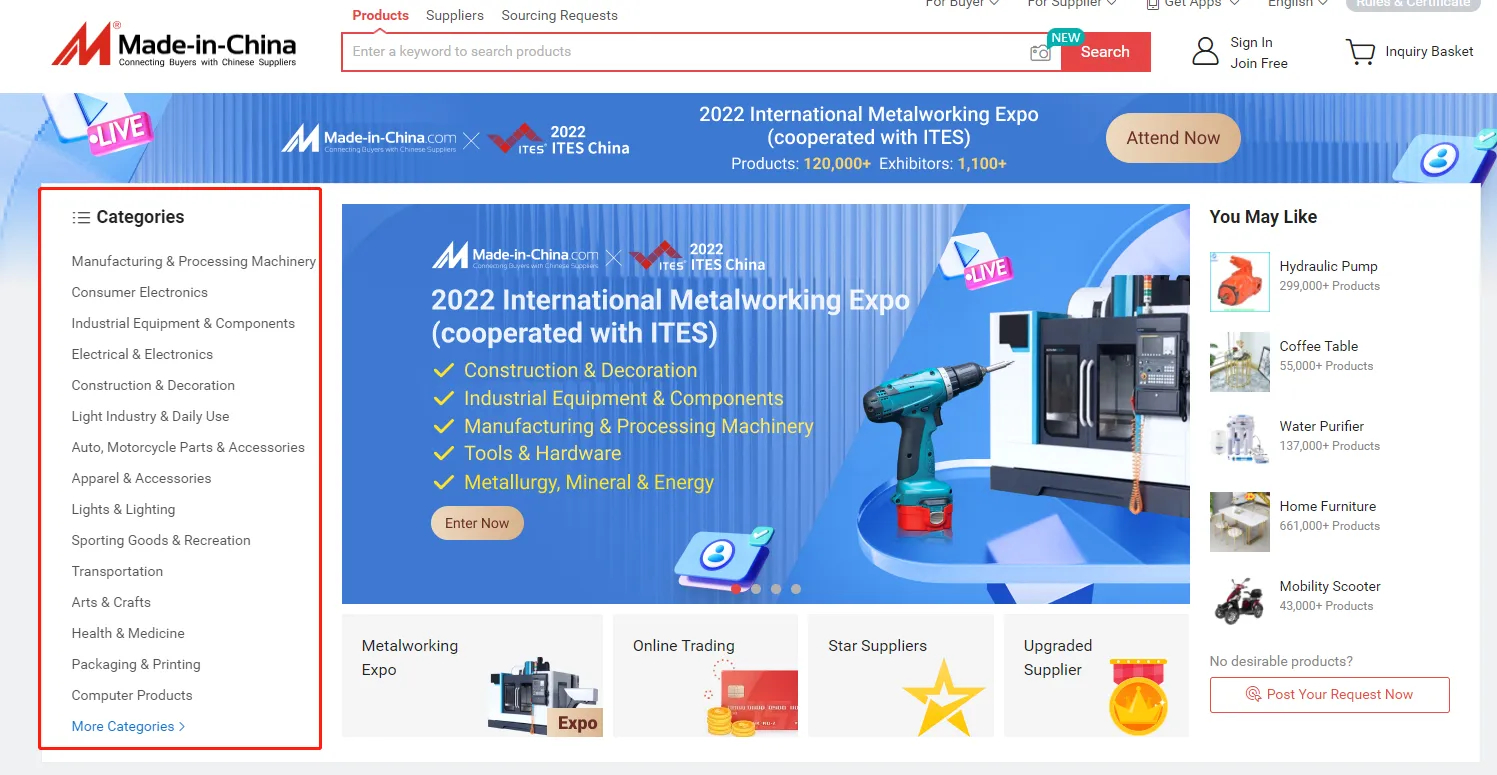Click the camera image-search icon

pos(1040,51)
